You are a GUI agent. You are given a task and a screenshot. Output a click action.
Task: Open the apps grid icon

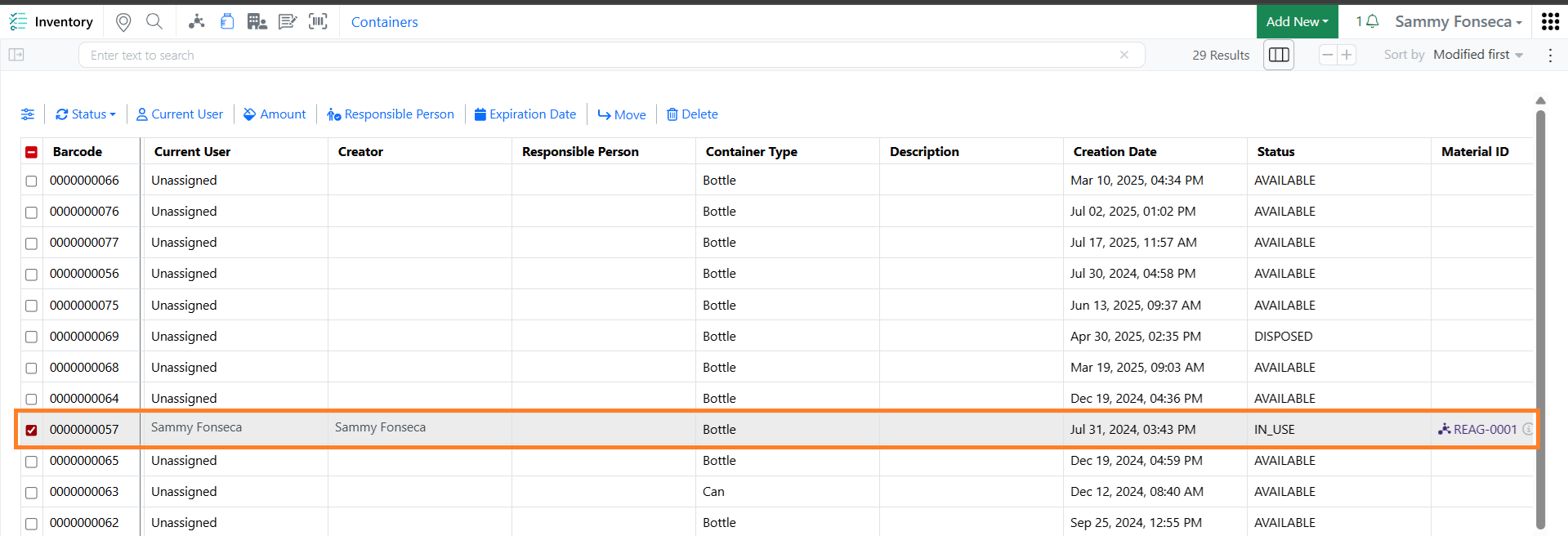[1550, 21]
